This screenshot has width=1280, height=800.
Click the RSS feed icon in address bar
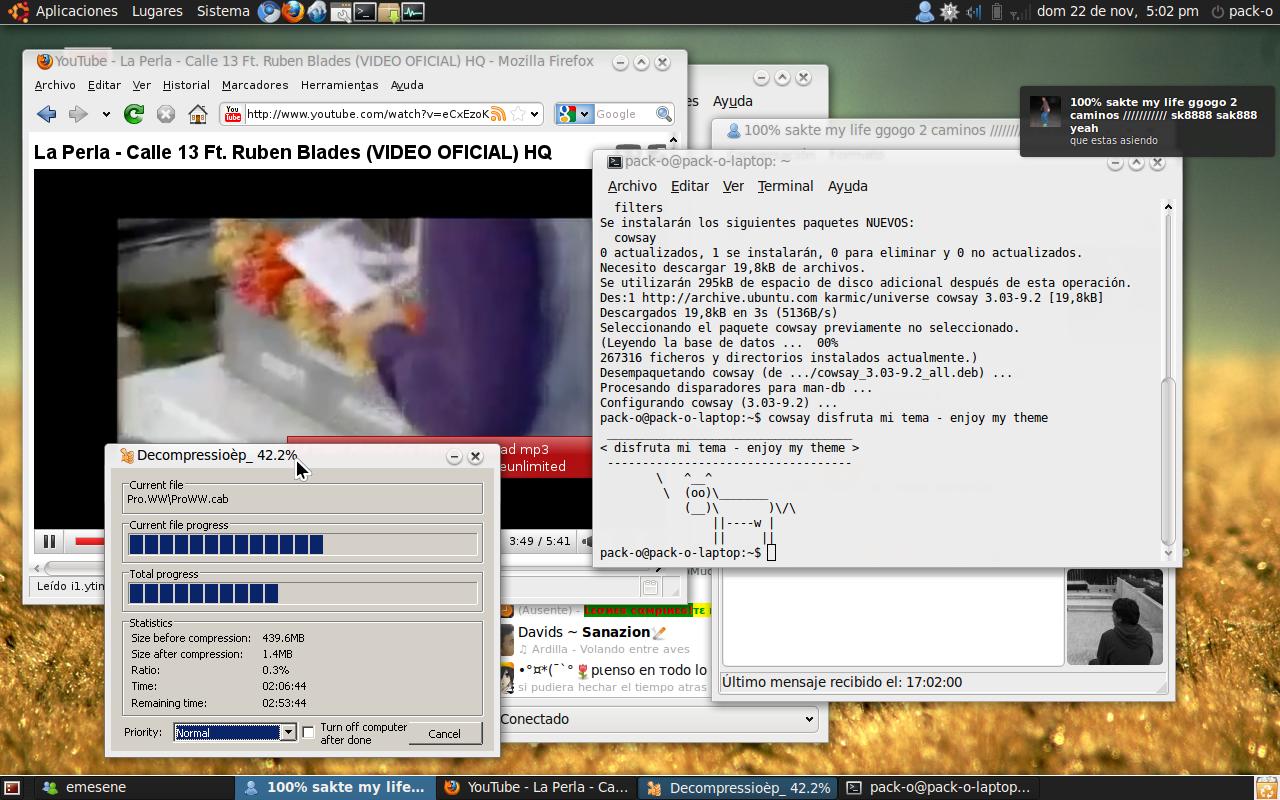click(497, 114)
